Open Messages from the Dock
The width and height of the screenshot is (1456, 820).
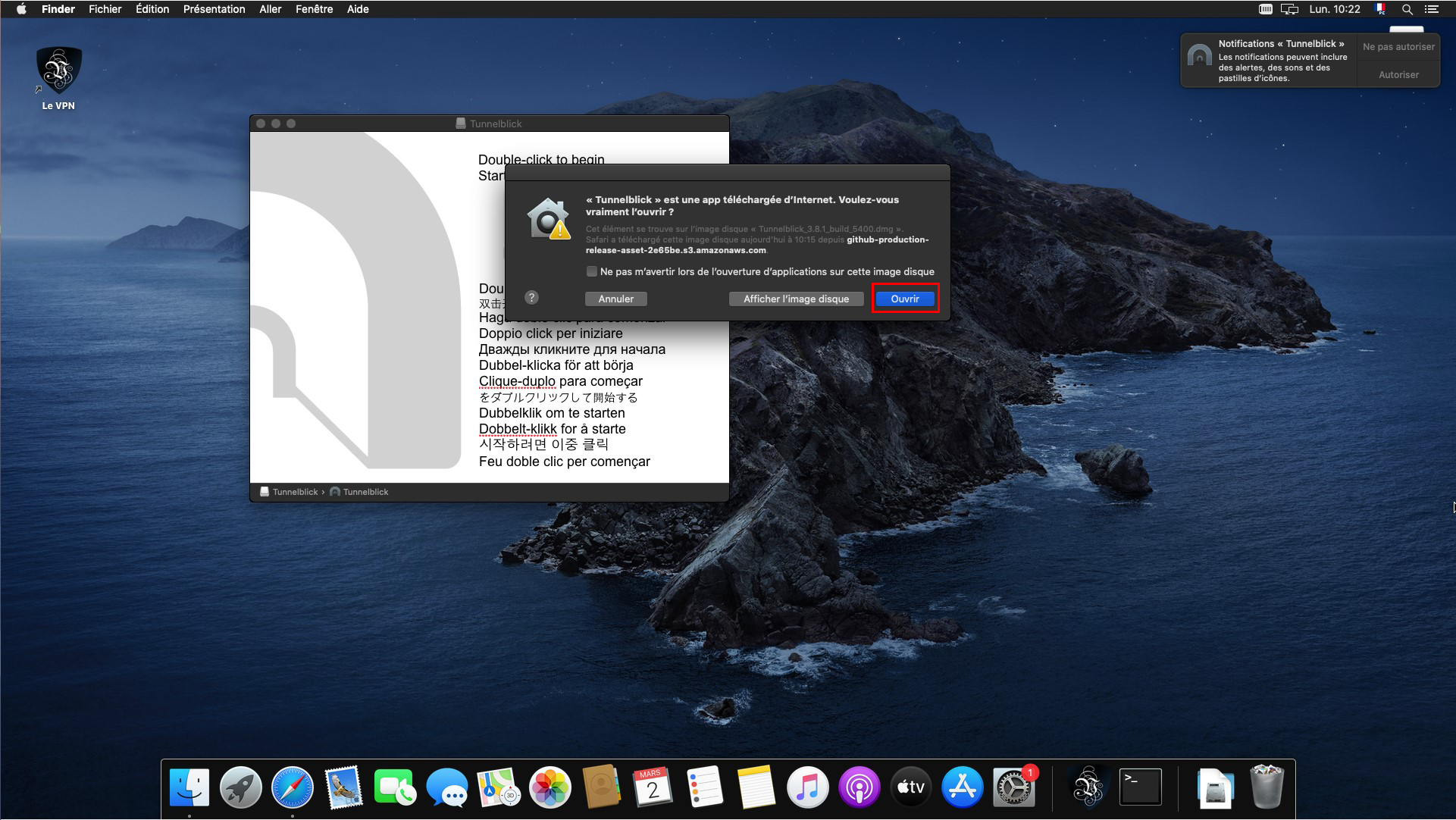click(447, 787)
